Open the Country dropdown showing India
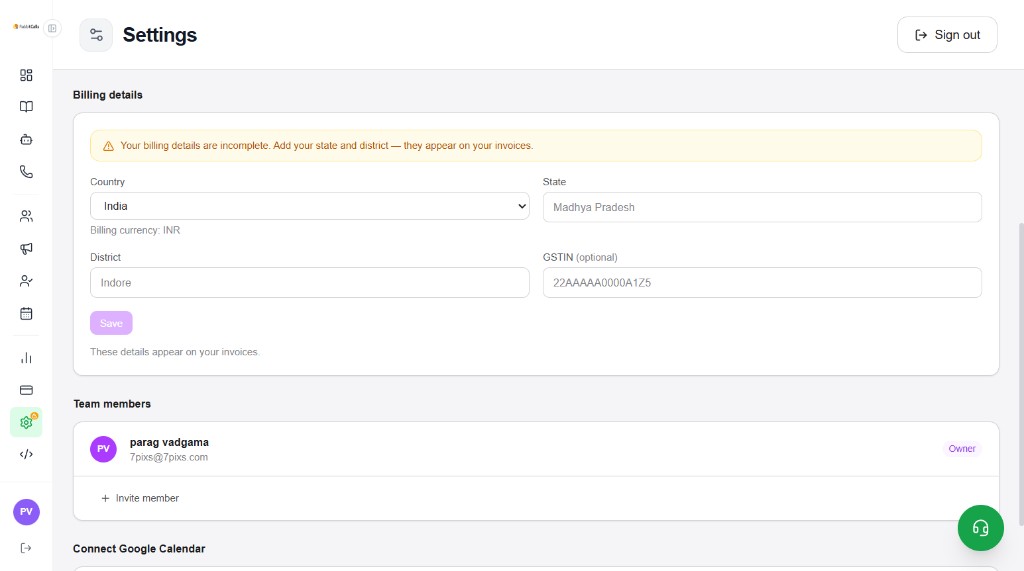The image size is (1024, 571). (310, 206)
